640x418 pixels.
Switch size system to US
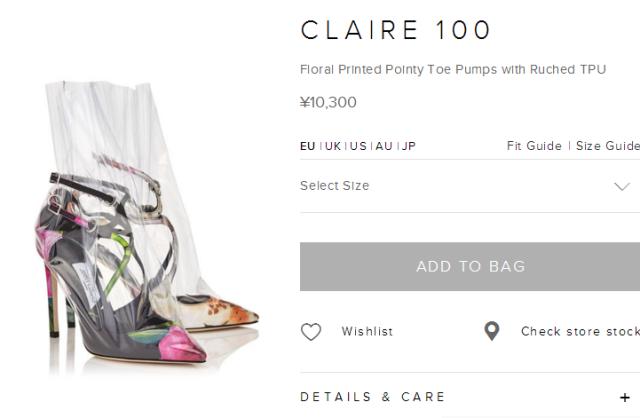coord(358,146)
